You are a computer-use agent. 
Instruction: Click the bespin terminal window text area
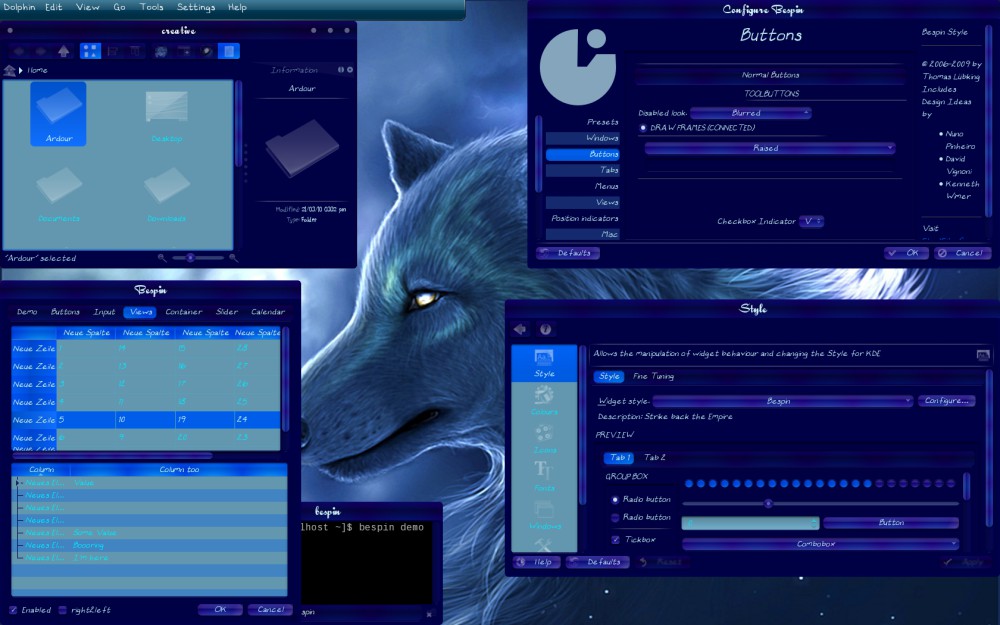coord(367,562)
